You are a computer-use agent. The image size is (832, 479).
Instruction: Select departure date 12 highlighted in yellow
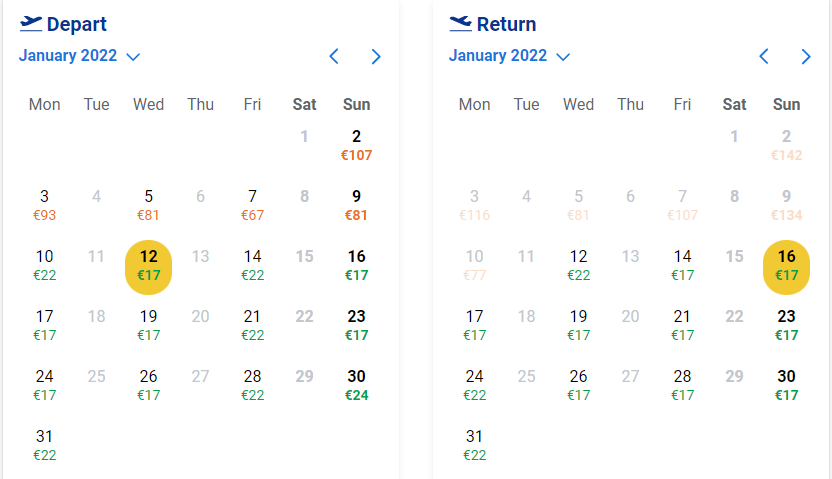point(149,267)
